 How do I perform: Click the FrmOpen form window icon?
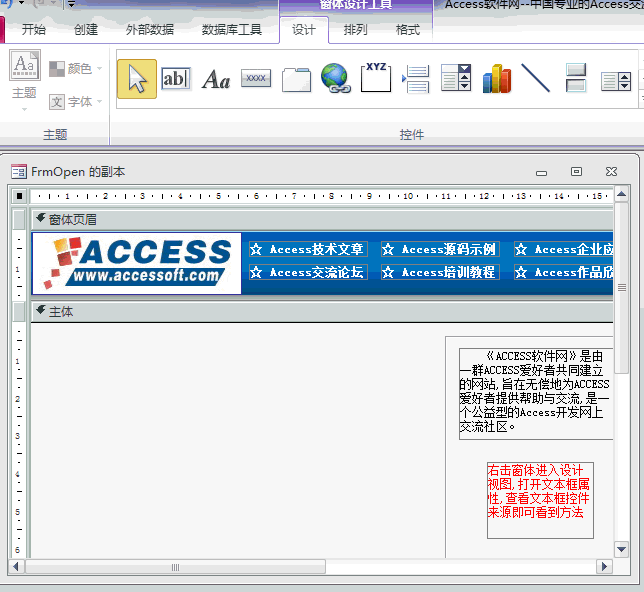(19, 172)
